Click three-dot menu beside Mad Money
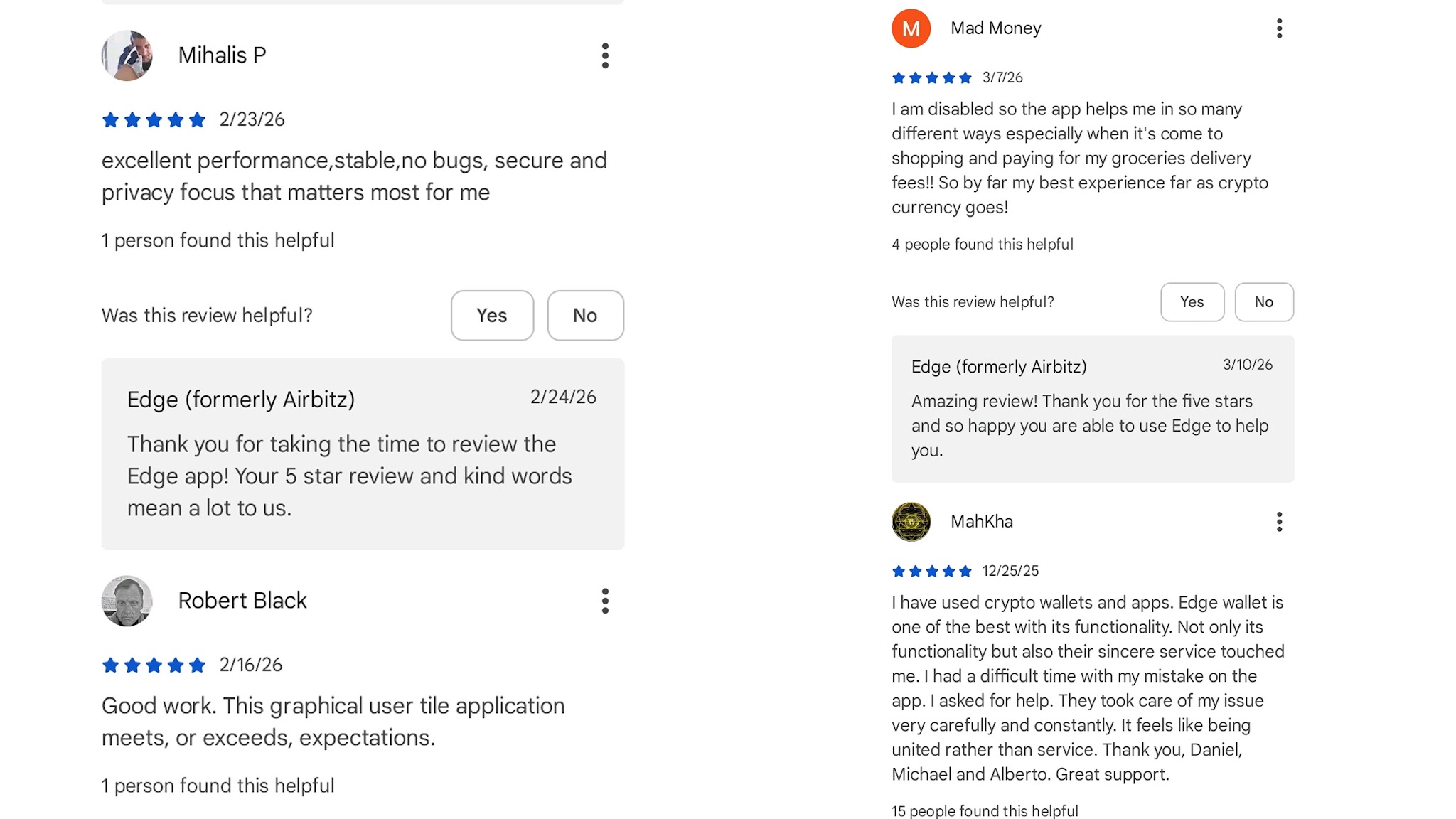The width and height of the screenshot is (1456, 819). pyautogui.click(x=1279, y=28)
